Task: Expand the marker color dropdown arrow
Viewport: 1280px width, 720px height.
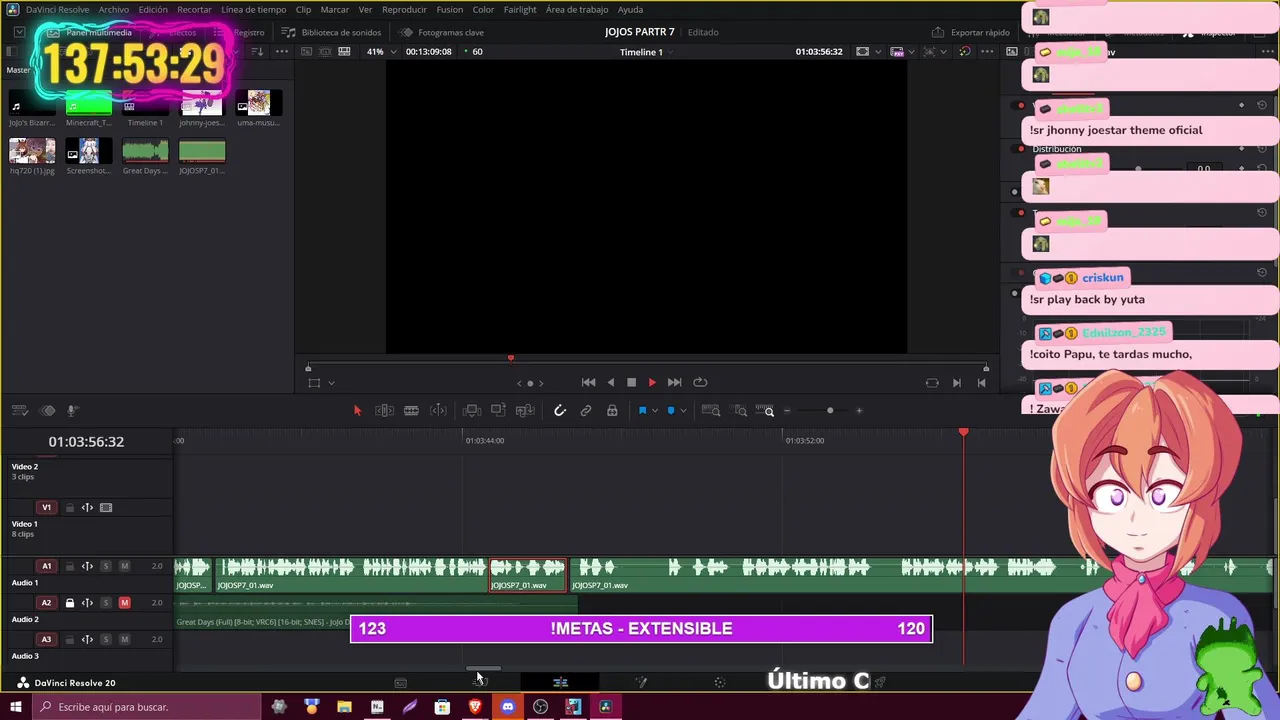Action: 684,410
